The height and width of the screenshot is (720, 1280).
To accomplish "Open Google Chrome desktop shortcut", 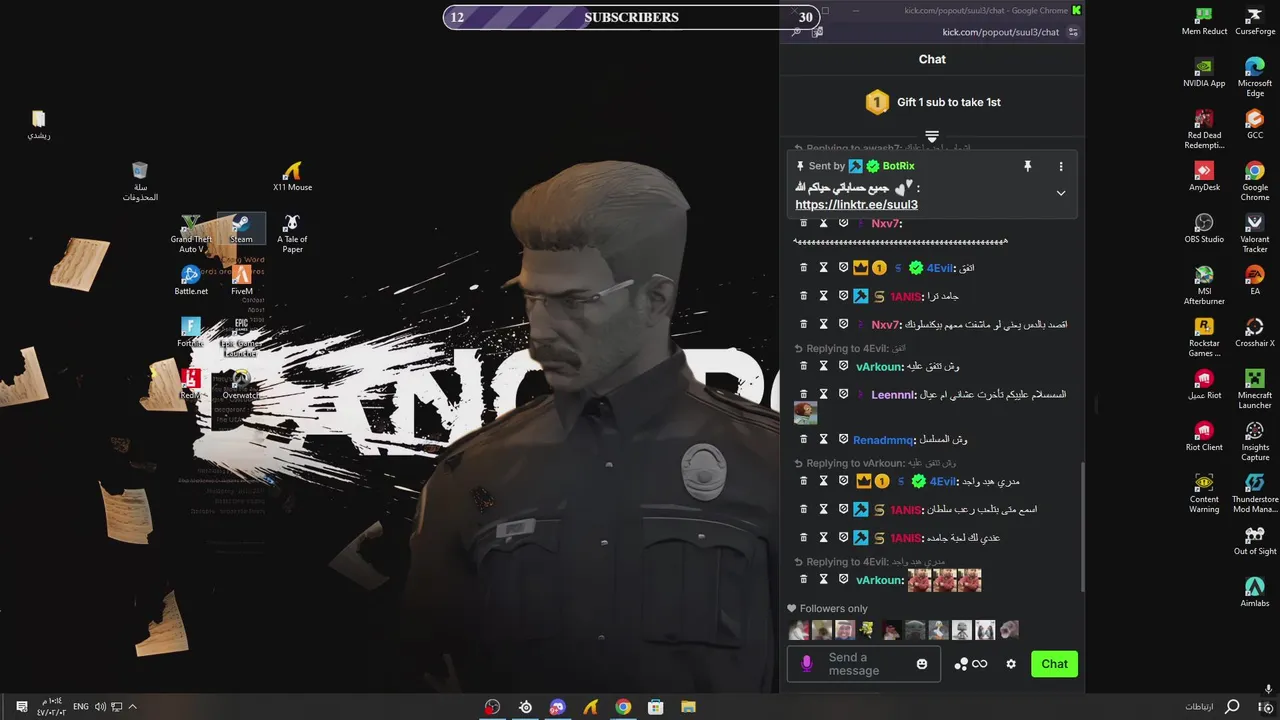I will tap(1255, 181).
